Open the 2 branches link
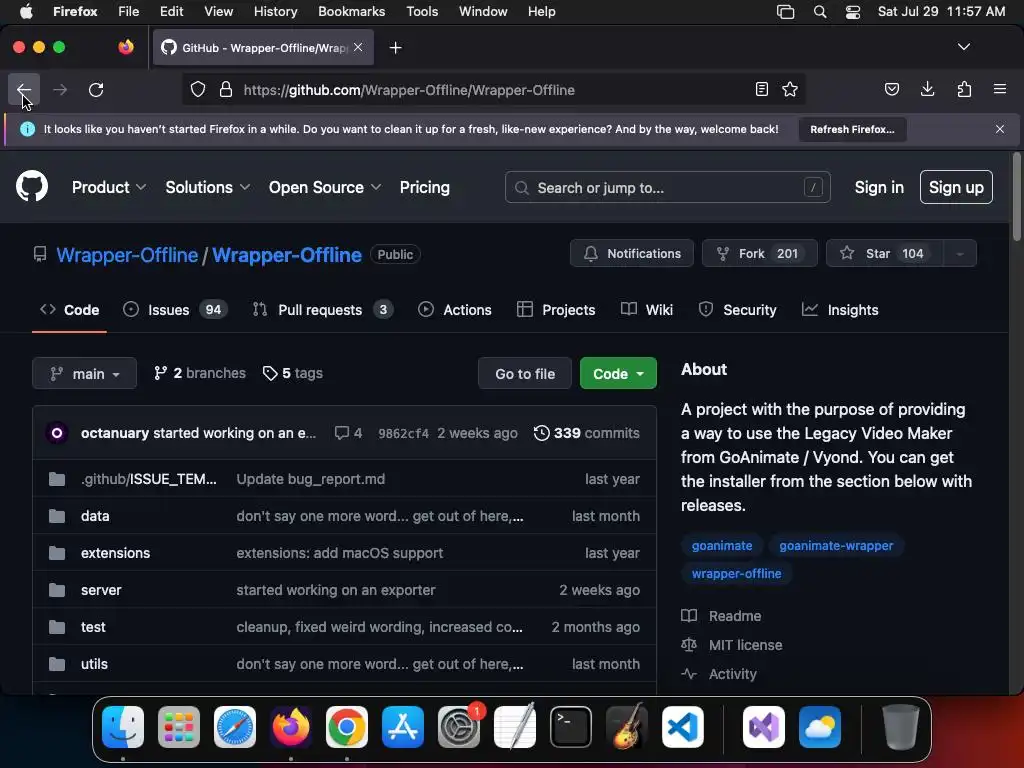 coord(200,373)
